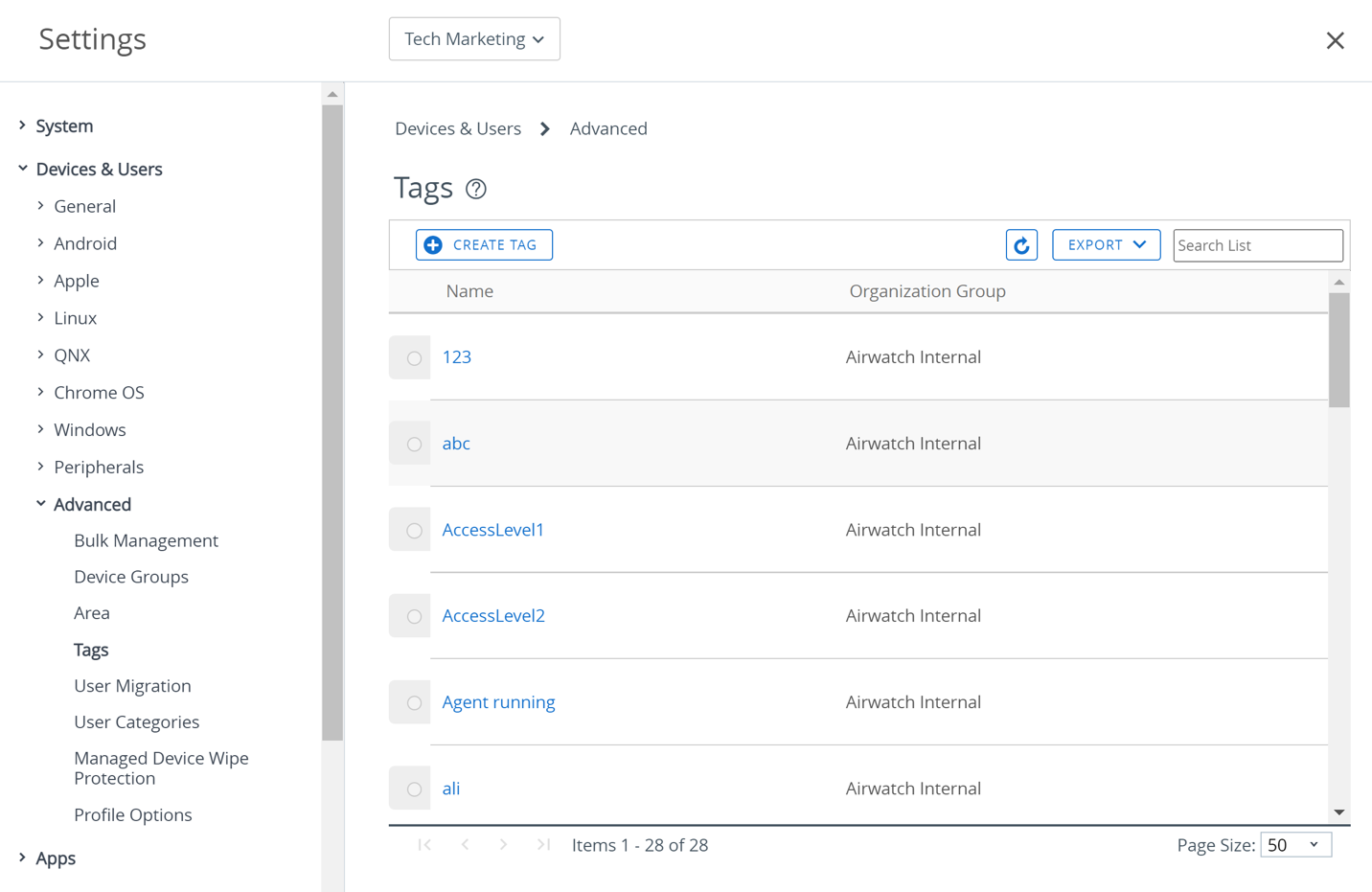Click the Devices & Users breadcrumb
Viewport: 1372px width, 892px height.
click(x=457, y=127)
